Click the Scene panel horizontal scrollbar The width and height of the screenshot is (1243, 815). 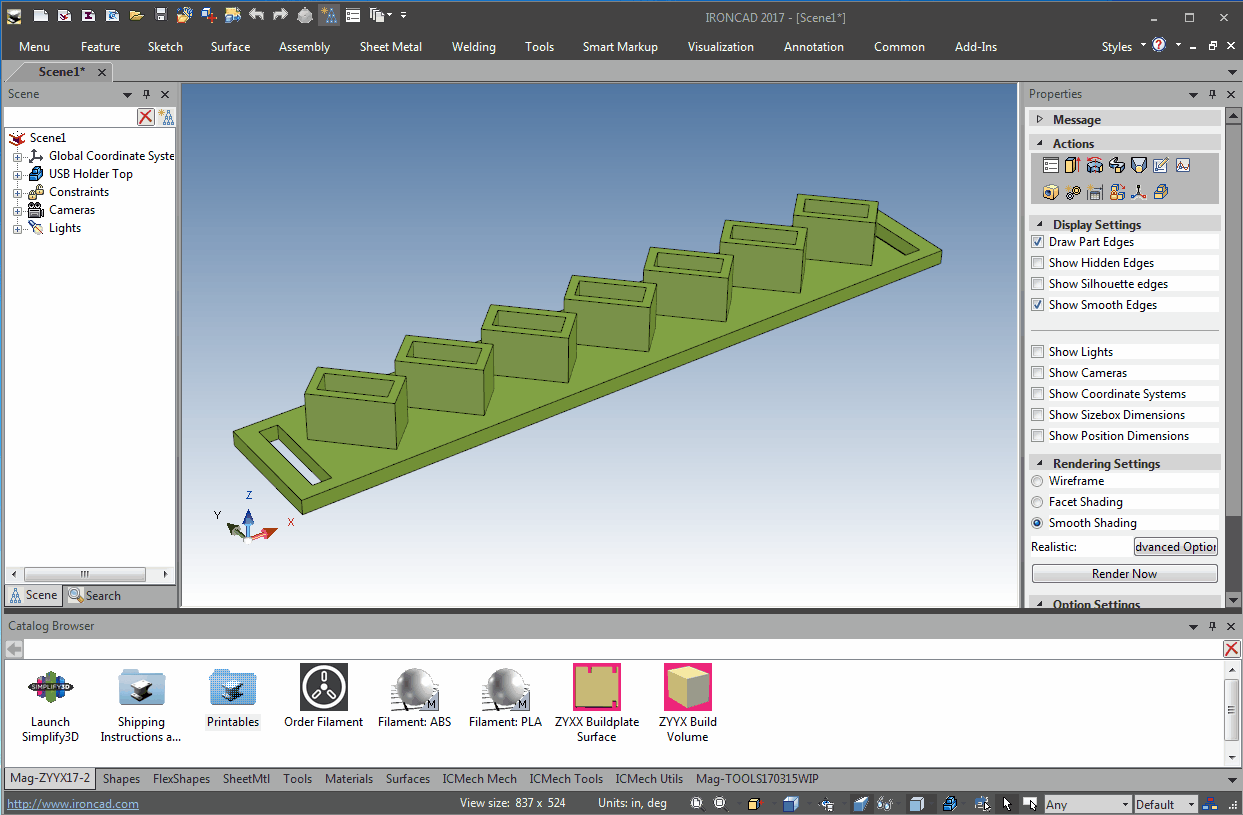pos(85,574)
